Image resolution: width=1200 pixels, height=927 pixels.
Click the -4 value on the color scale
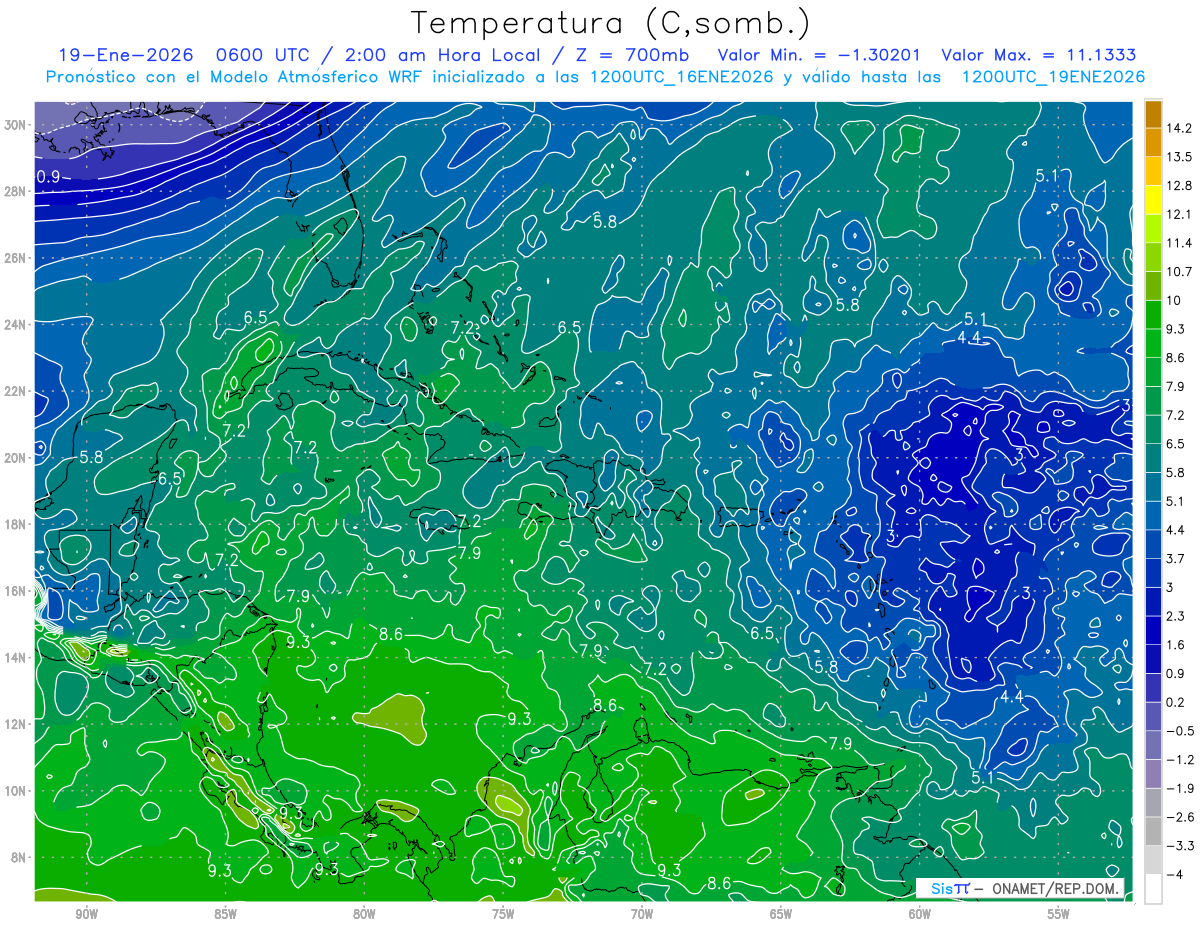pos(1174,874)
